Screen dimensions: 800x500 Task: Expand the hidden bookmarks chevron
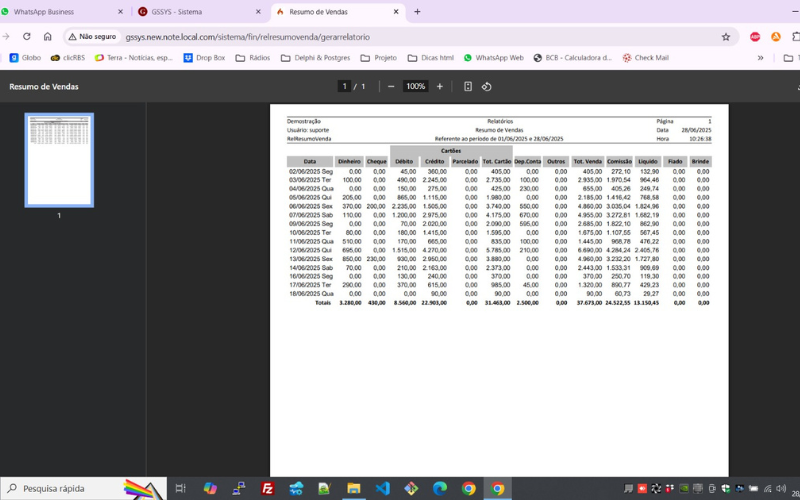(x=760, y=58)
